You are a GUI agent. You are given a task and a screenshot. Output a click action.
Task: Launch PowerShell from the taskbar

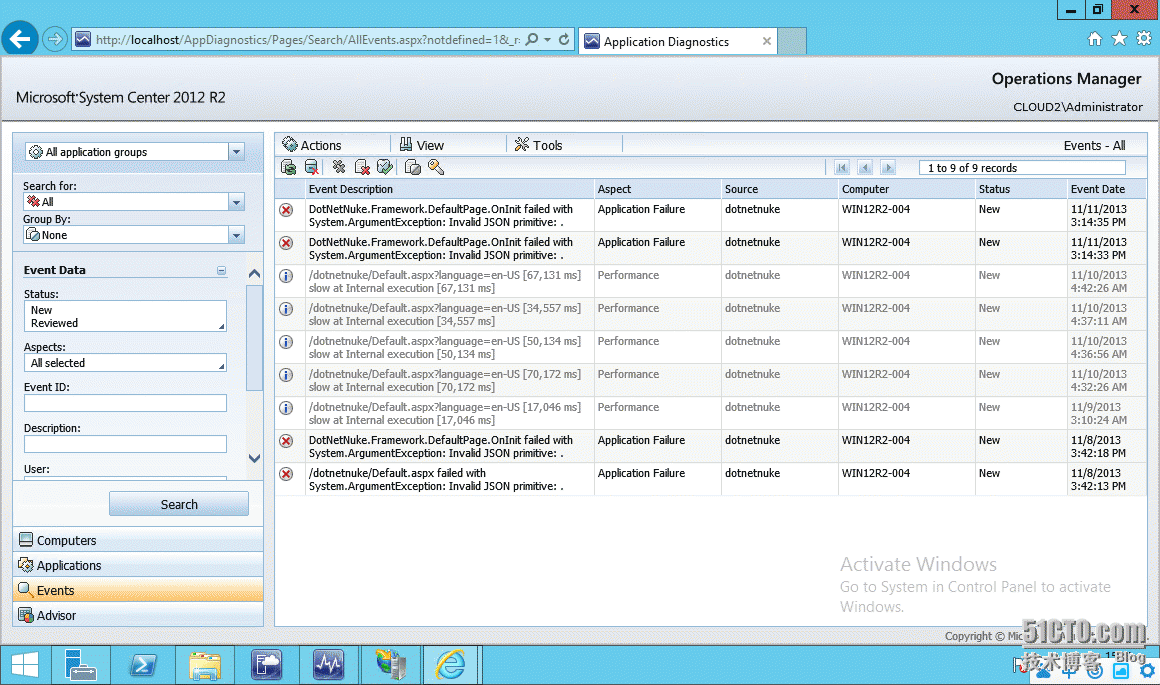click(143, 664)
